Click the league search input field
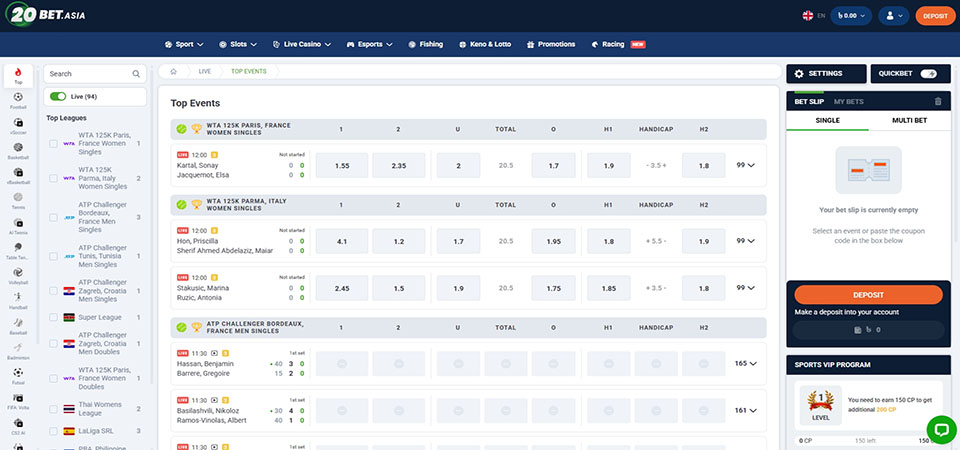Viewport: 960px width, 450px height. click(x=95, y=73)
